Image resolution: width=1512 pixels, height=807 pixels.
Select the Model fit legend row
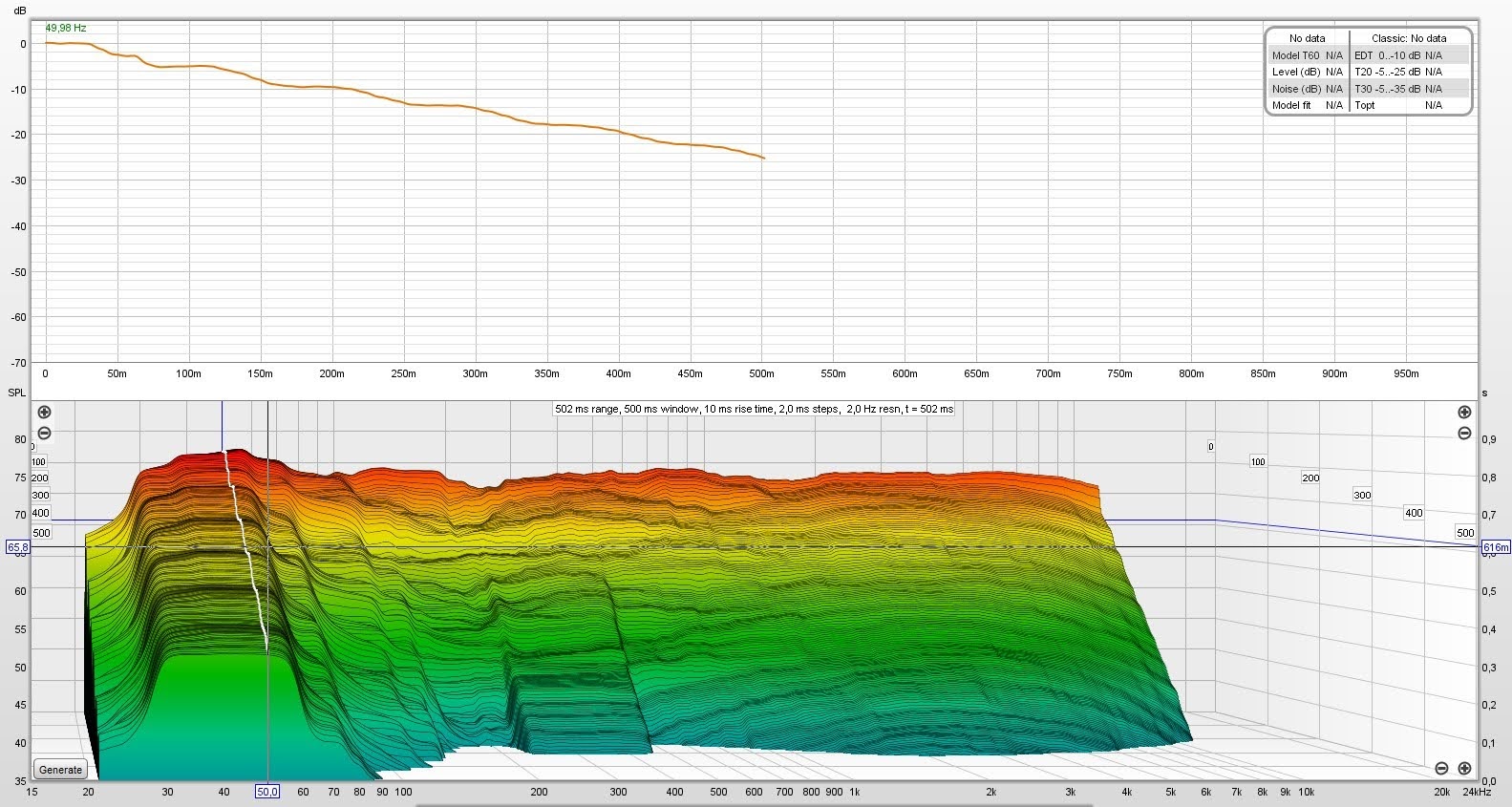(1308, 105)
